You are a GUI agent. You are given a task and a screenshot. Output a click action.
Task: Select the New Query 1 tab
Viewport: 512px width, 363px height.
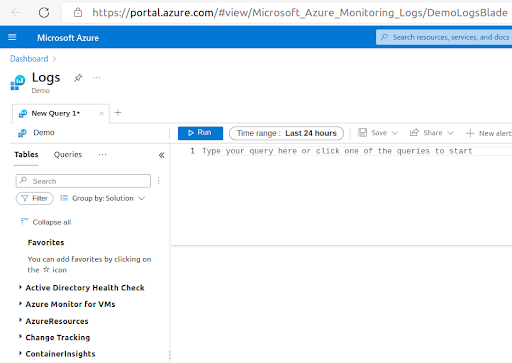coord(56,113)
